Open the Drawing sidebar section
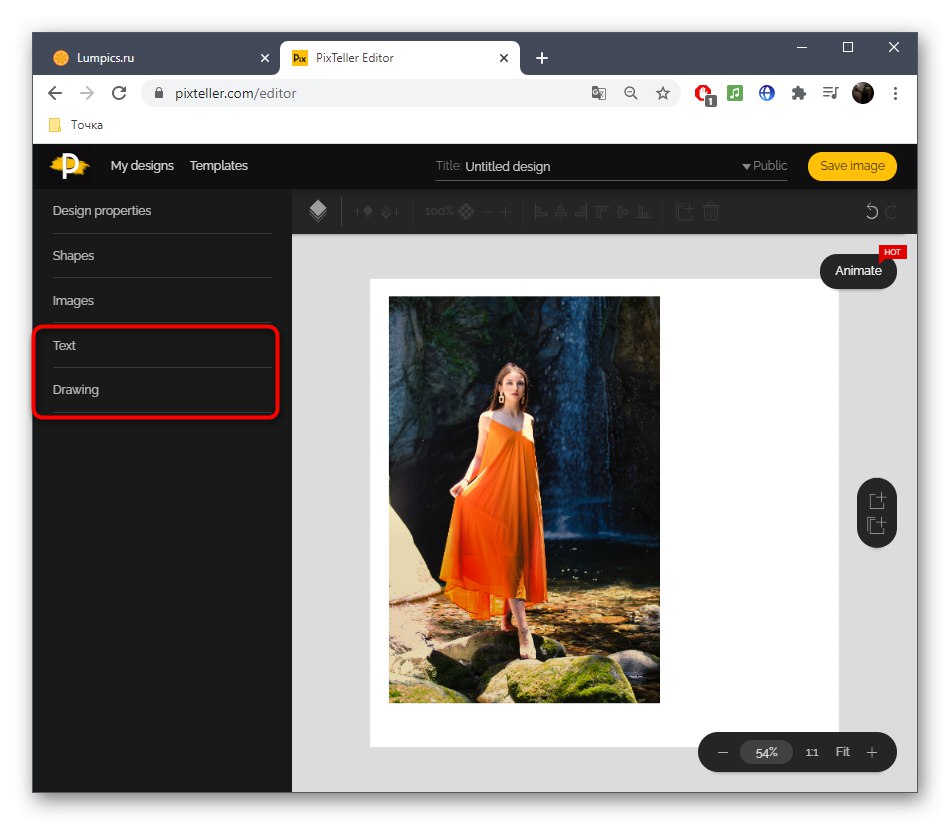The height and width of the screenshot is (825, 950). pyautogui.click(x=75, y=389)
